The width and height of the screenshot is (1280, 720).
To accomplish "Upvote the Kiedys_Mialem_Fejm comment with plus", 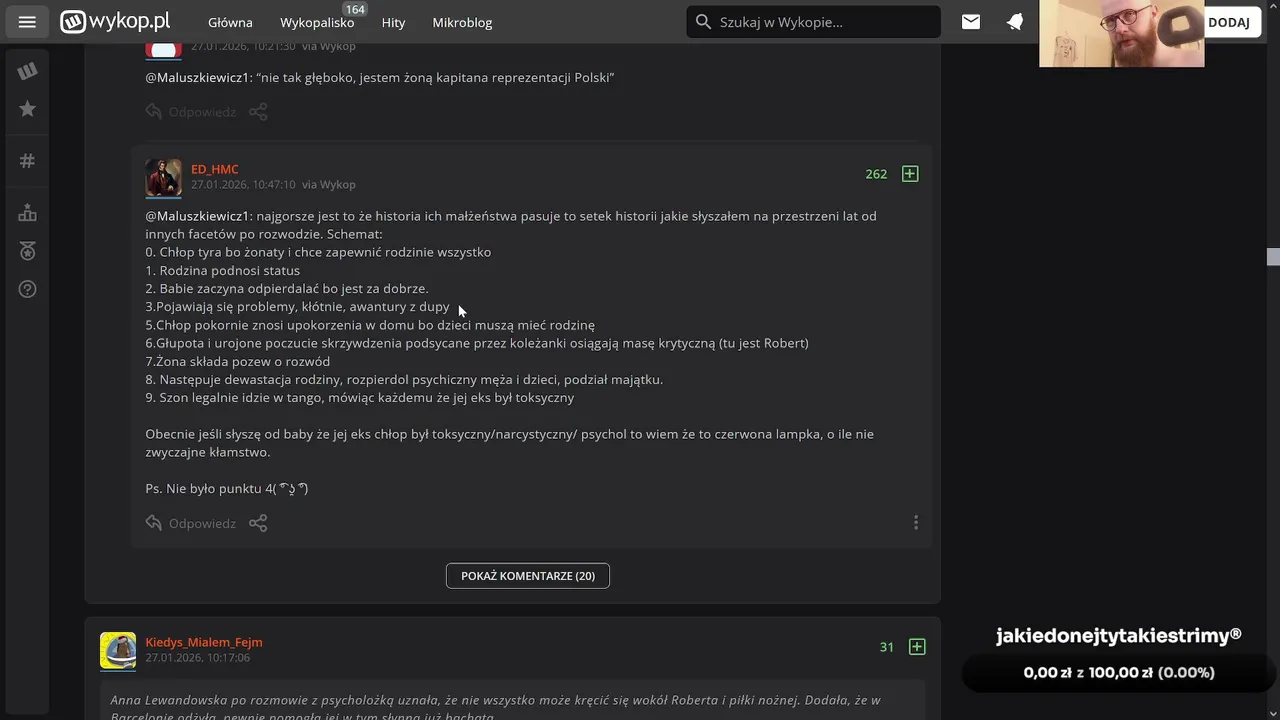I will point(917,647).
